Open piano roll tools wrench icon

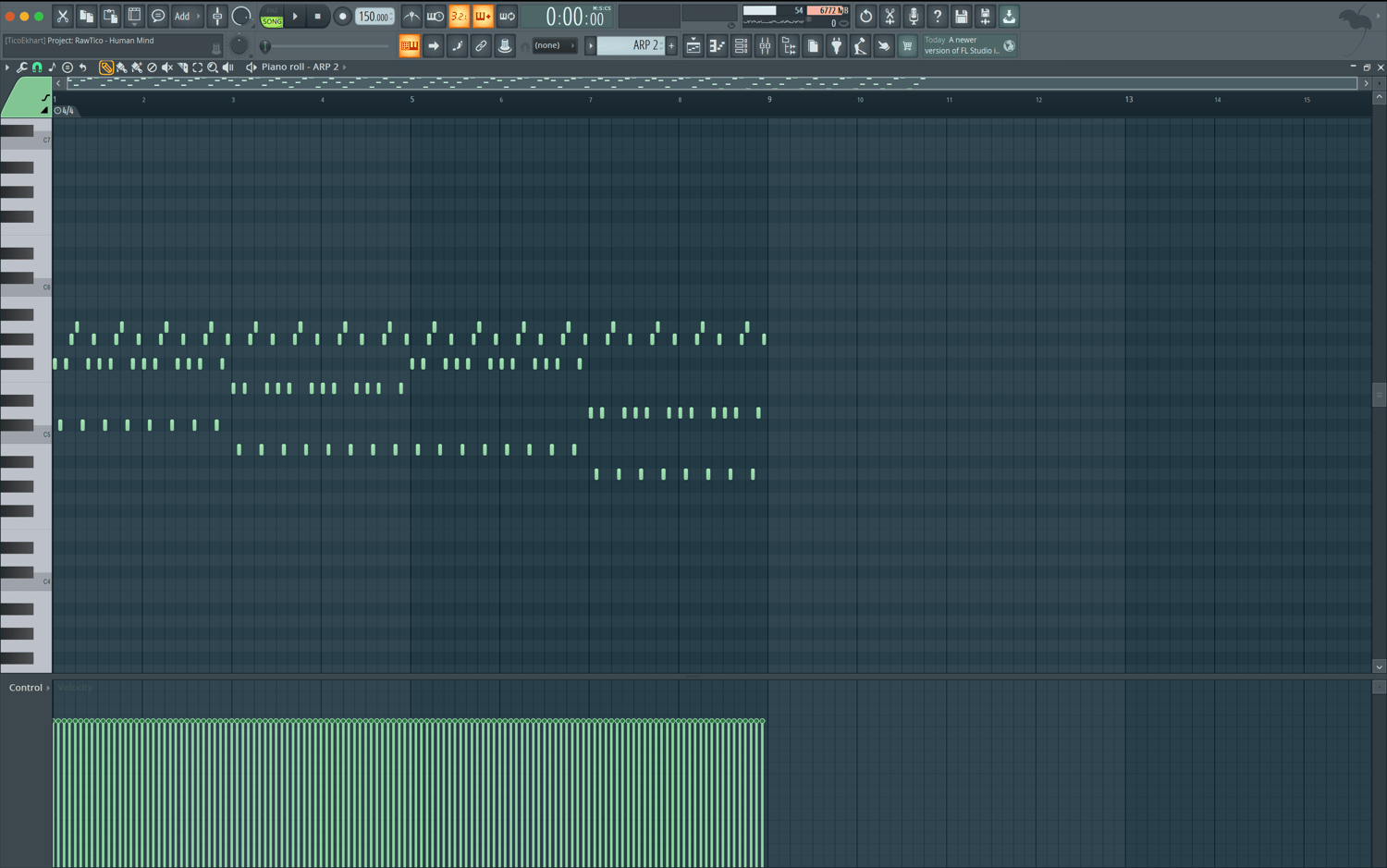tap(22, 67)
